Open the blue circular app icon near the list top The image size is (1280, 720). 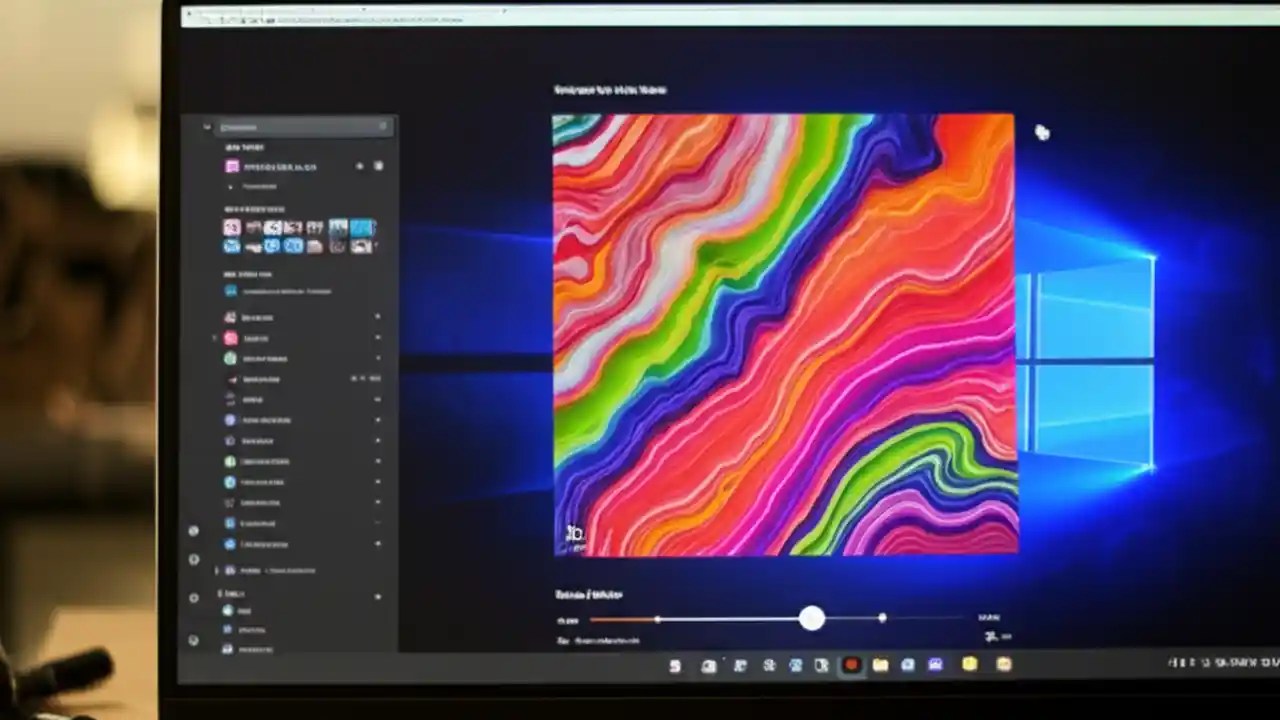[232, 291]
